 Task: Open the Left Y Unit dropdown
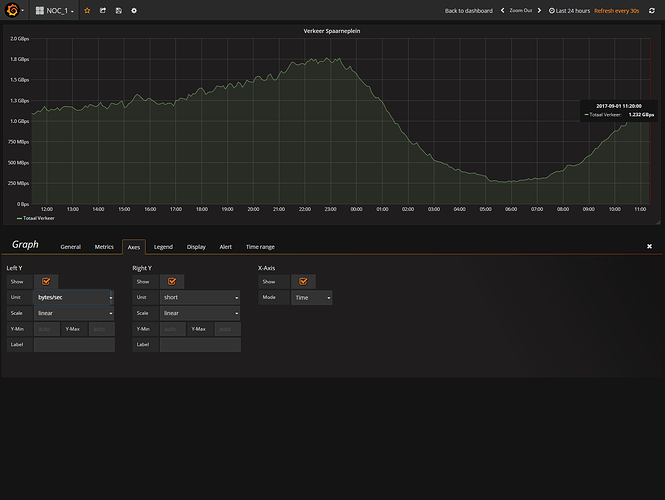click(x=74, y=297)
